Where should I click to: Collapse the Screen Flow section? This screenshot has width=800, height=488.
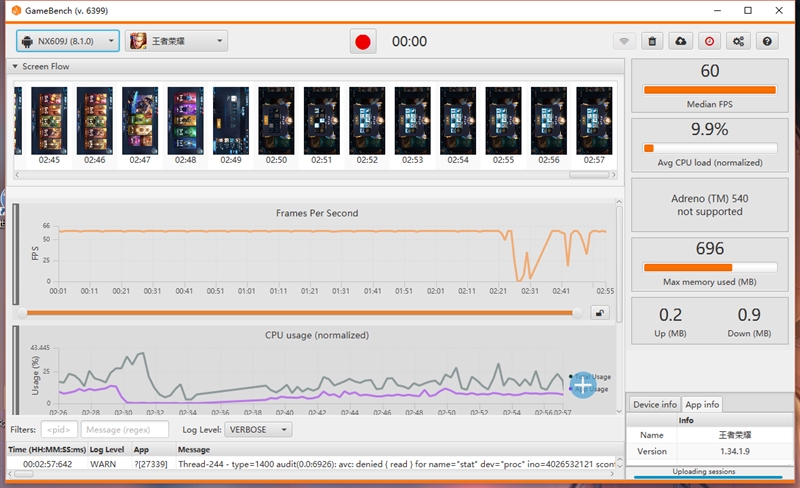coord(15,67)
